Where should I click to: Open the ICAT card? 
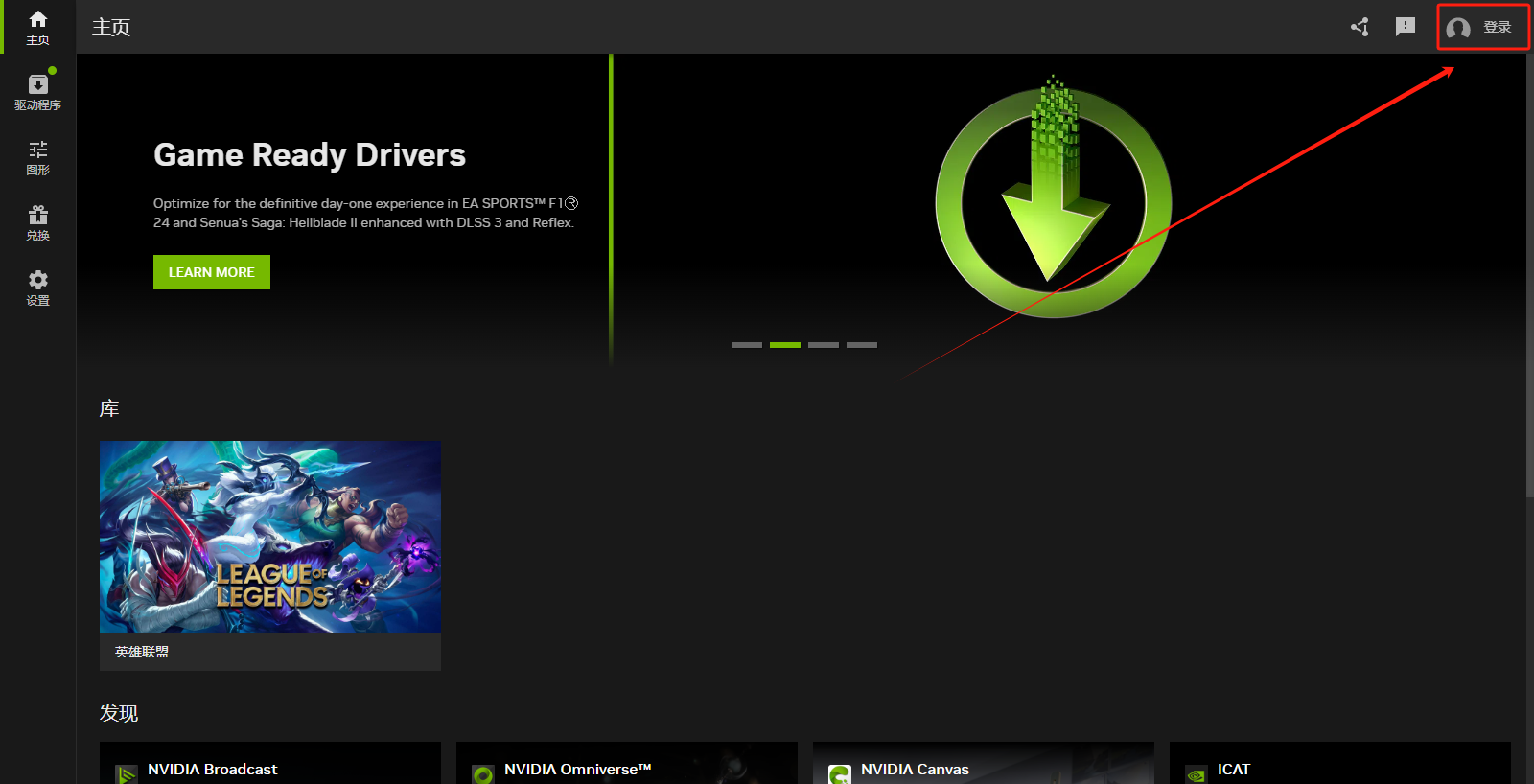(1340, 763)
